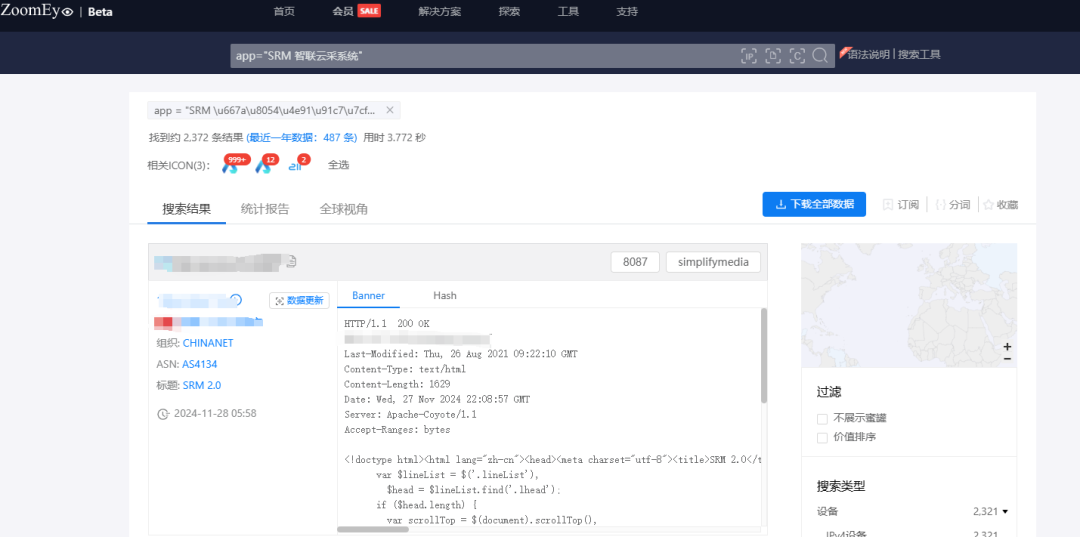Open the 搜索工具 link

pos(919,54)
